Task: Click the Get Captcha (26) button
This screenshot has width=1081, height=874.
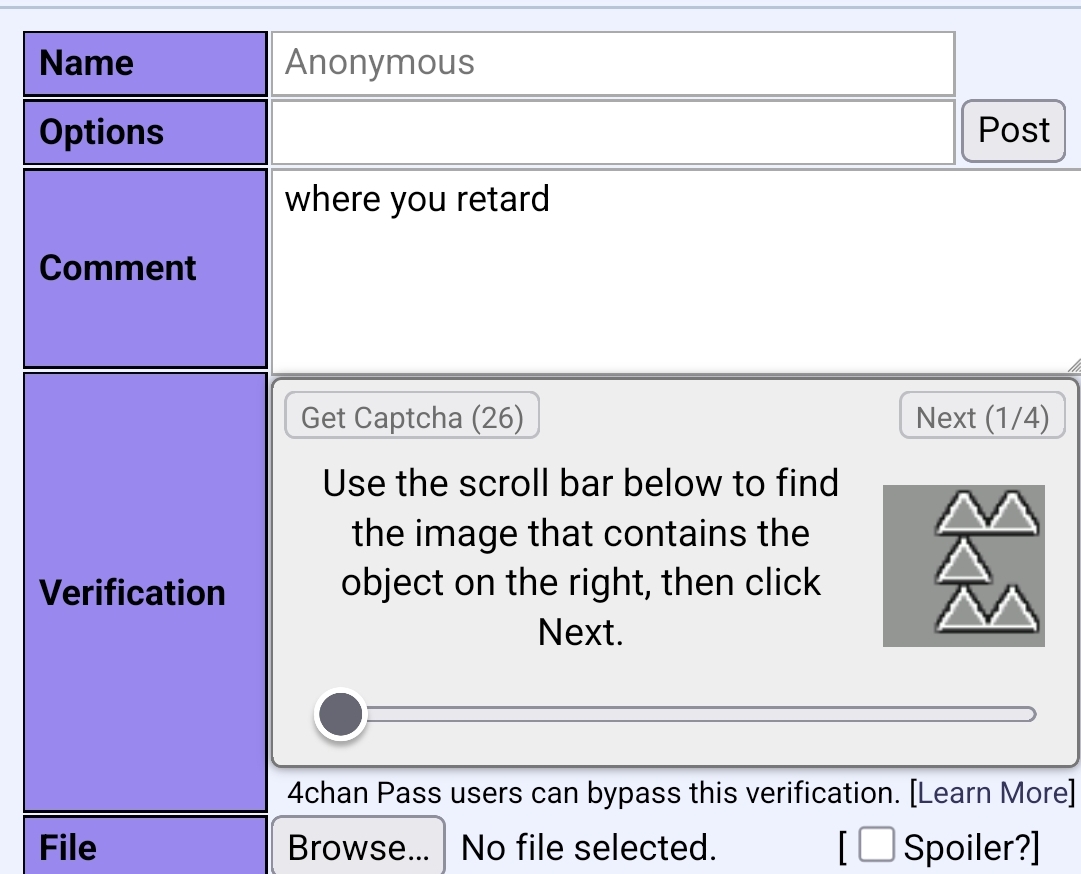Action: [412, 416]
